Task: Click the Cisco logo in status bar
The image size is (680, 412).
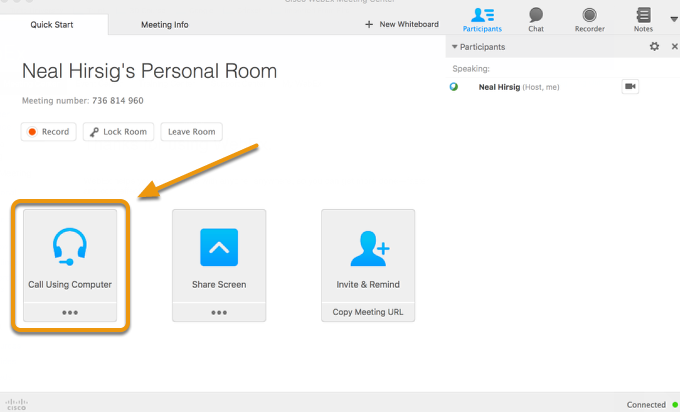Action: [16, 404]
